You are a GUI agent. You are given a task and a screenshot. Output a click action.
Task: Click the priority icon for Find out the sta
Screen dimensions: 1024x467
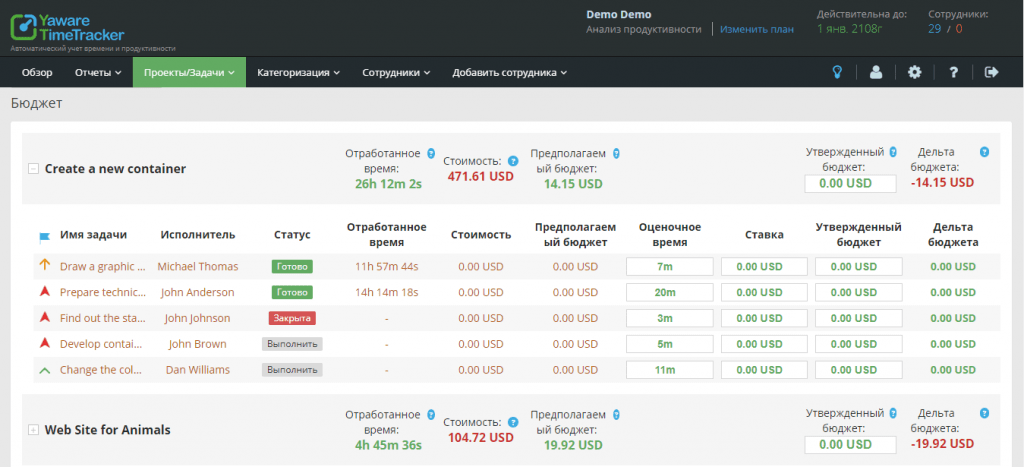[x=44, y=317]
